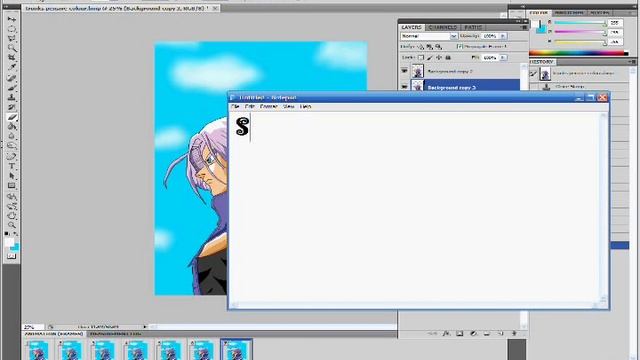Hide the Background copy 2 layer
The width and height of the screenshot is (640, 360).
coord(404,71)
